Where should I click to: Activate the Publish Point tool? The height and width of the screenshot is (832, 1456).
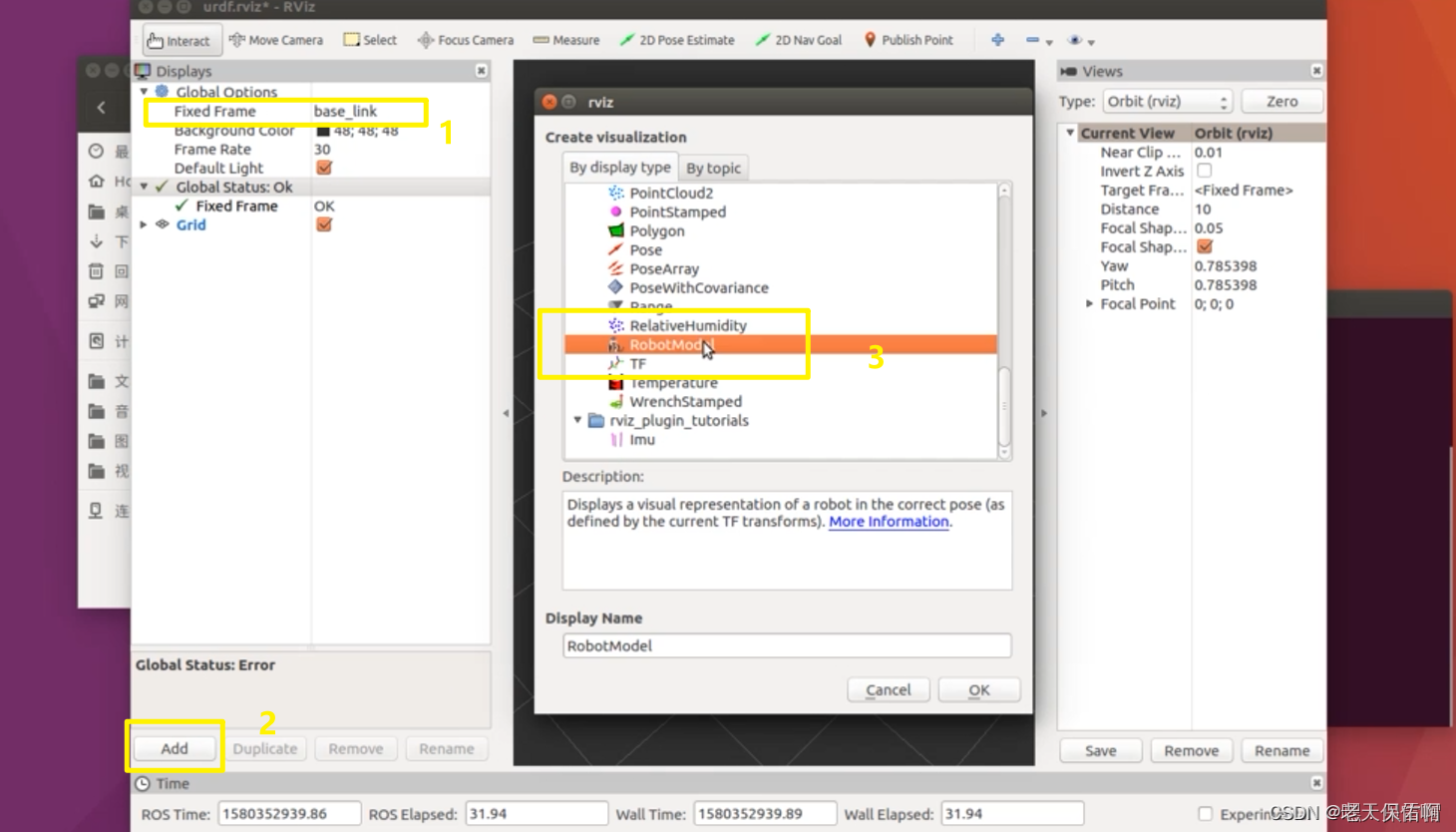909,40
